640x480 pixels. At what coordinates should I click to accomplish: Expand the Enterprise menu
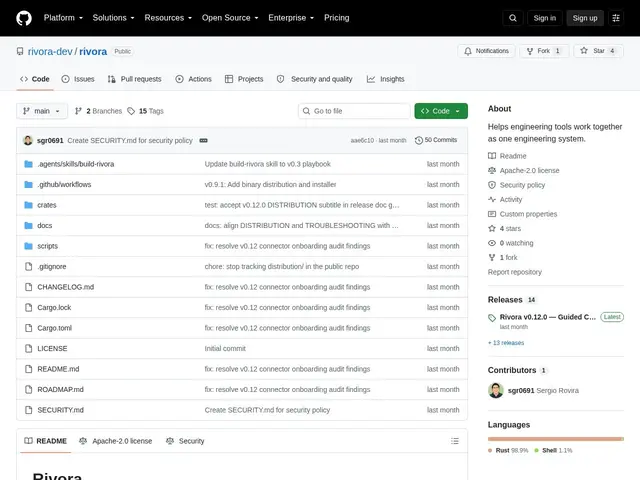click(291, 18)
